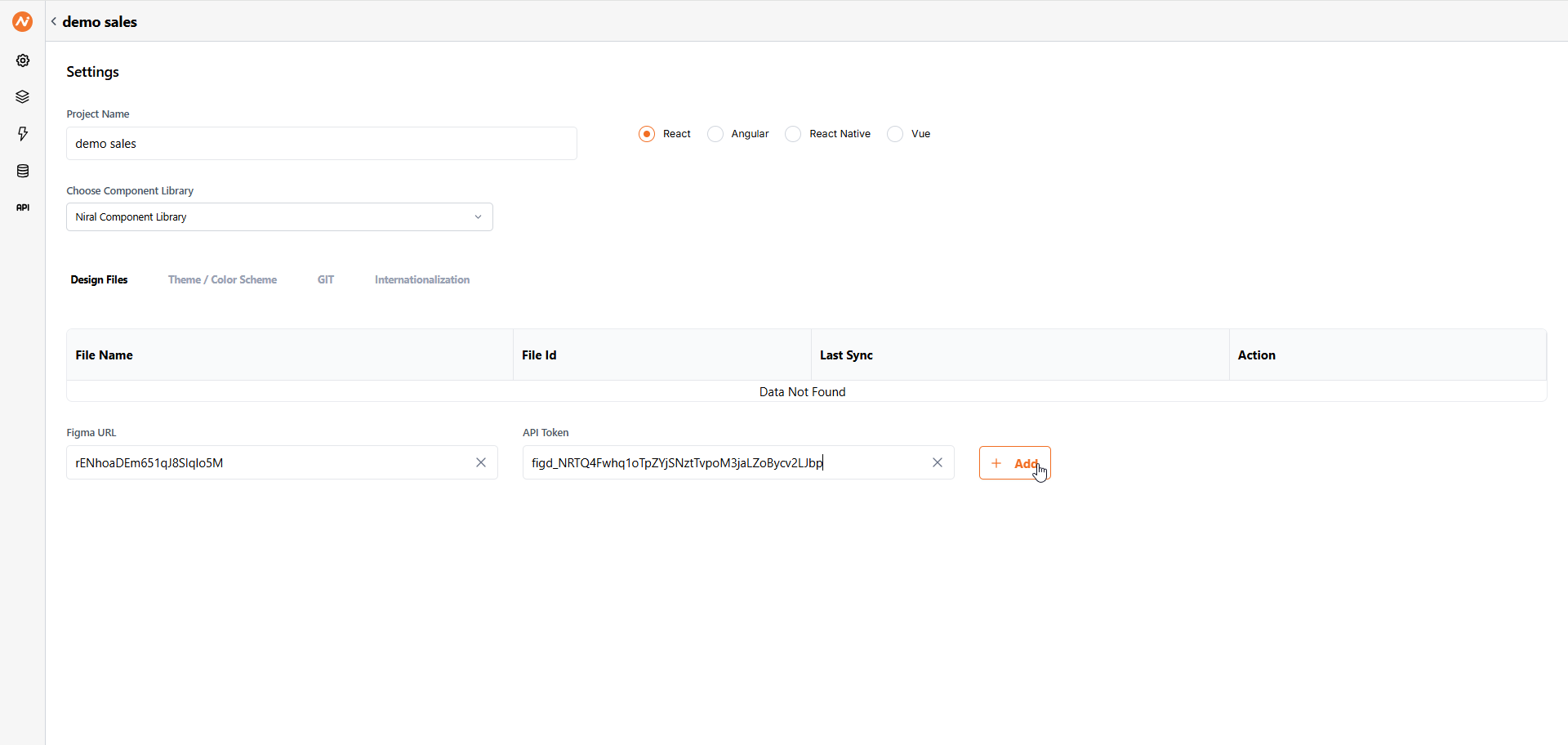Click the API icon in the sidebar
Viewport: 1568px width, 745px height.
point(22,207)
